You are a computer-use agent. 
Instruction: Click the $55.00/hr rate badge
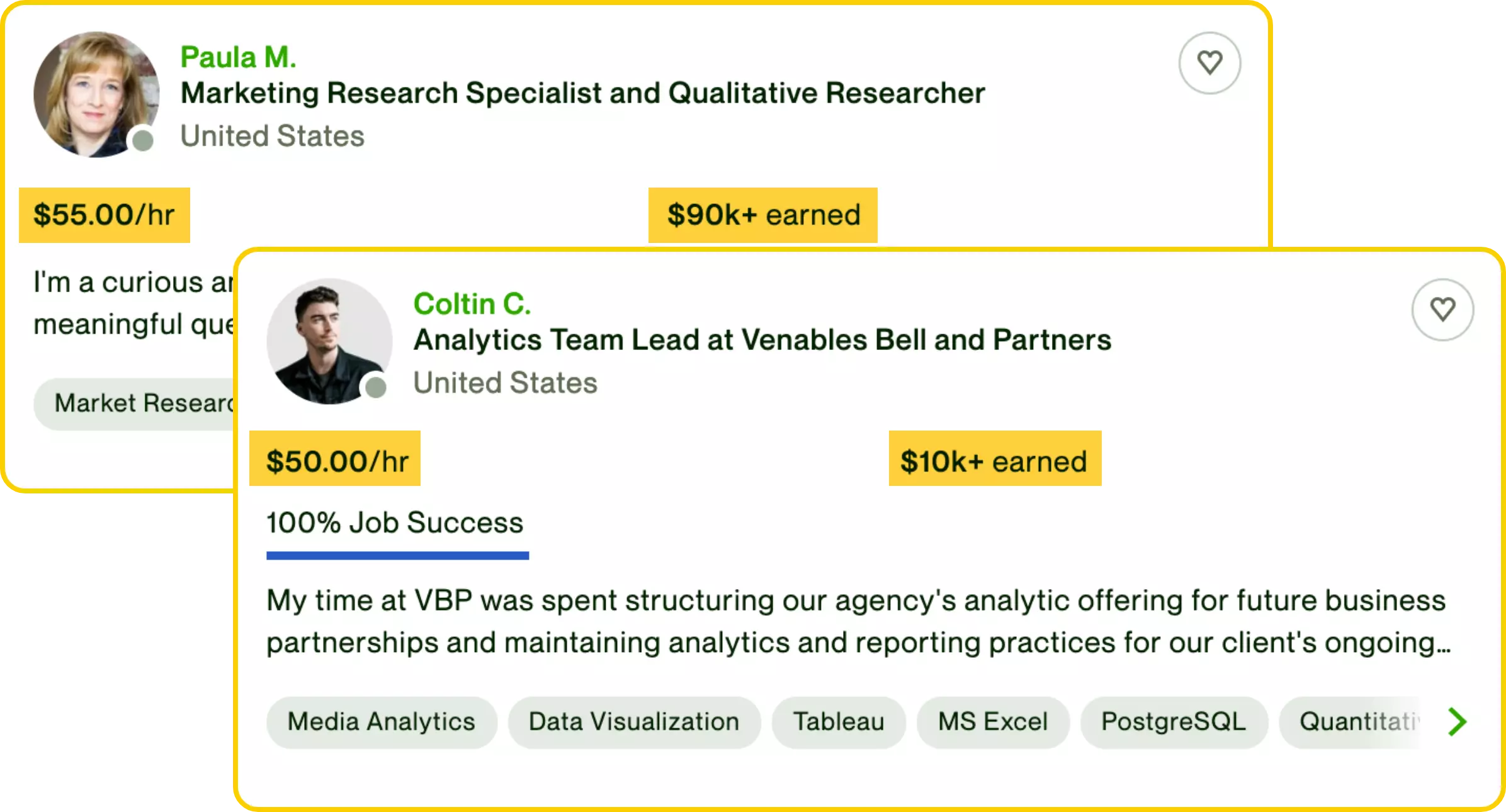click(x=105, y=215)
